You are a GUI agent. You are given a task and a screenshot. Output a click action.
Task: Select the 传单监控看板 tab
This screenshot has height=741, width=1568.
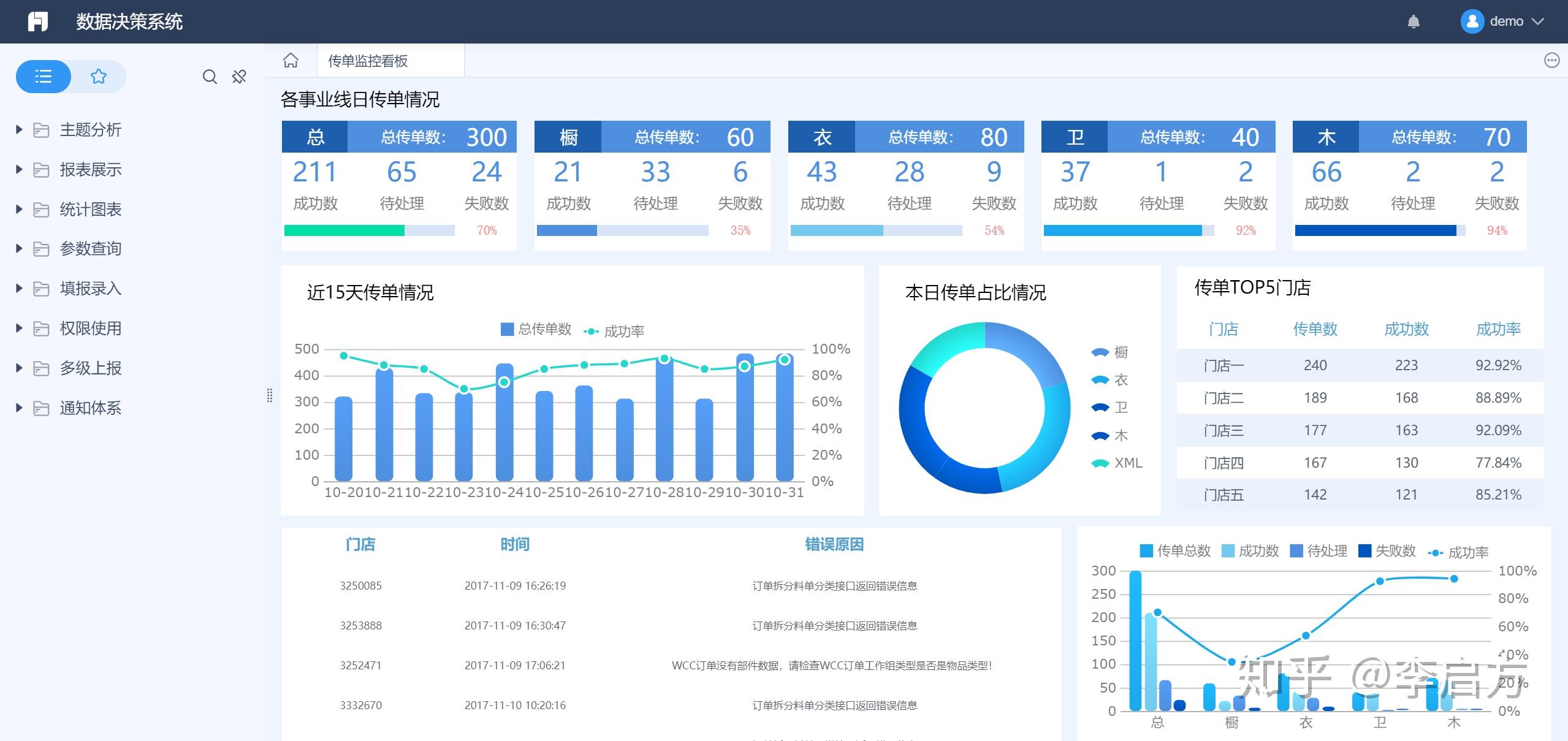tap(390, 61)
